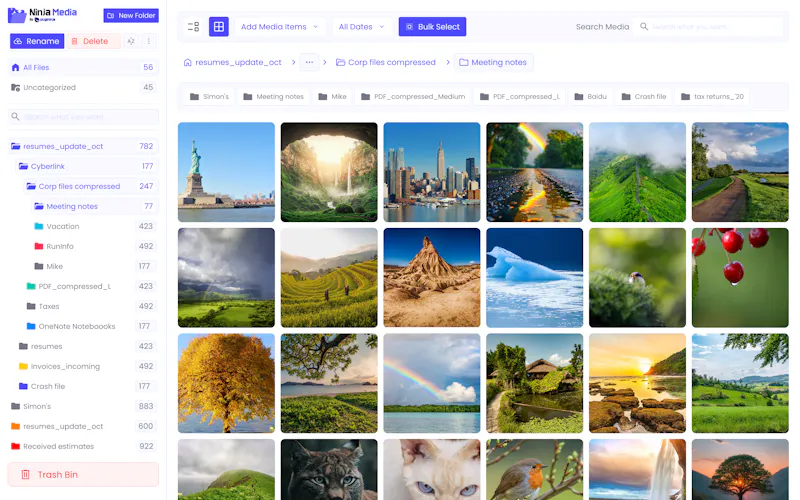This screenshot has height=500, width=800.
Task: Click the home icon beside All Files
Action: click(15, 67)
